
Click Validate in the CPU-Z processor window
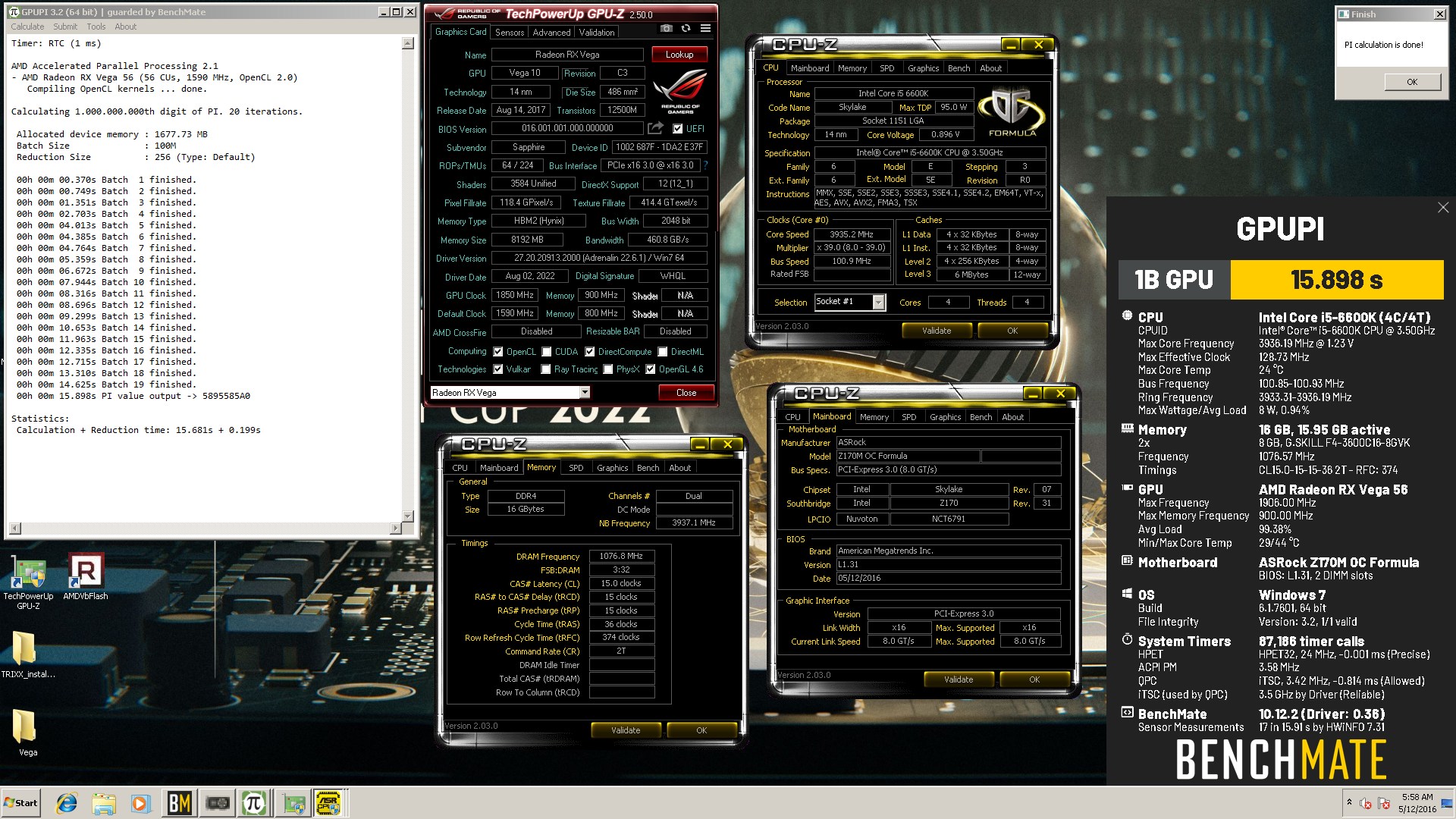point(937,331)
